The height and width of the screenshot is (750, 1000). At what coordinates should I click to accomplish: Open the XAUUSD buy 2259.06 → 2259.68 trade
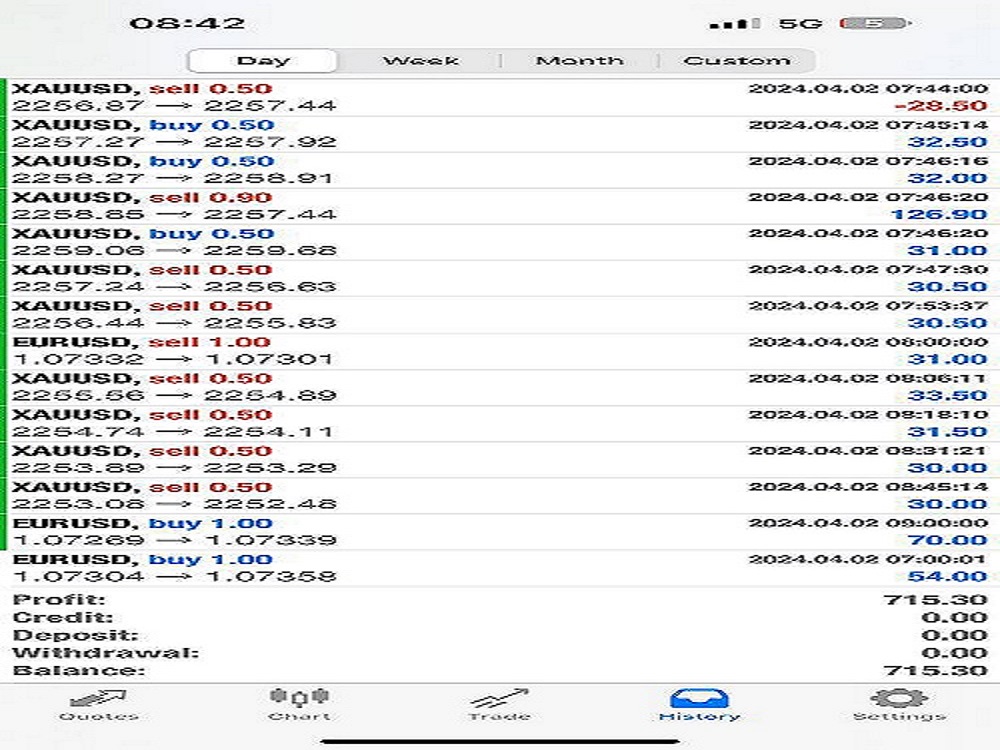500,242
